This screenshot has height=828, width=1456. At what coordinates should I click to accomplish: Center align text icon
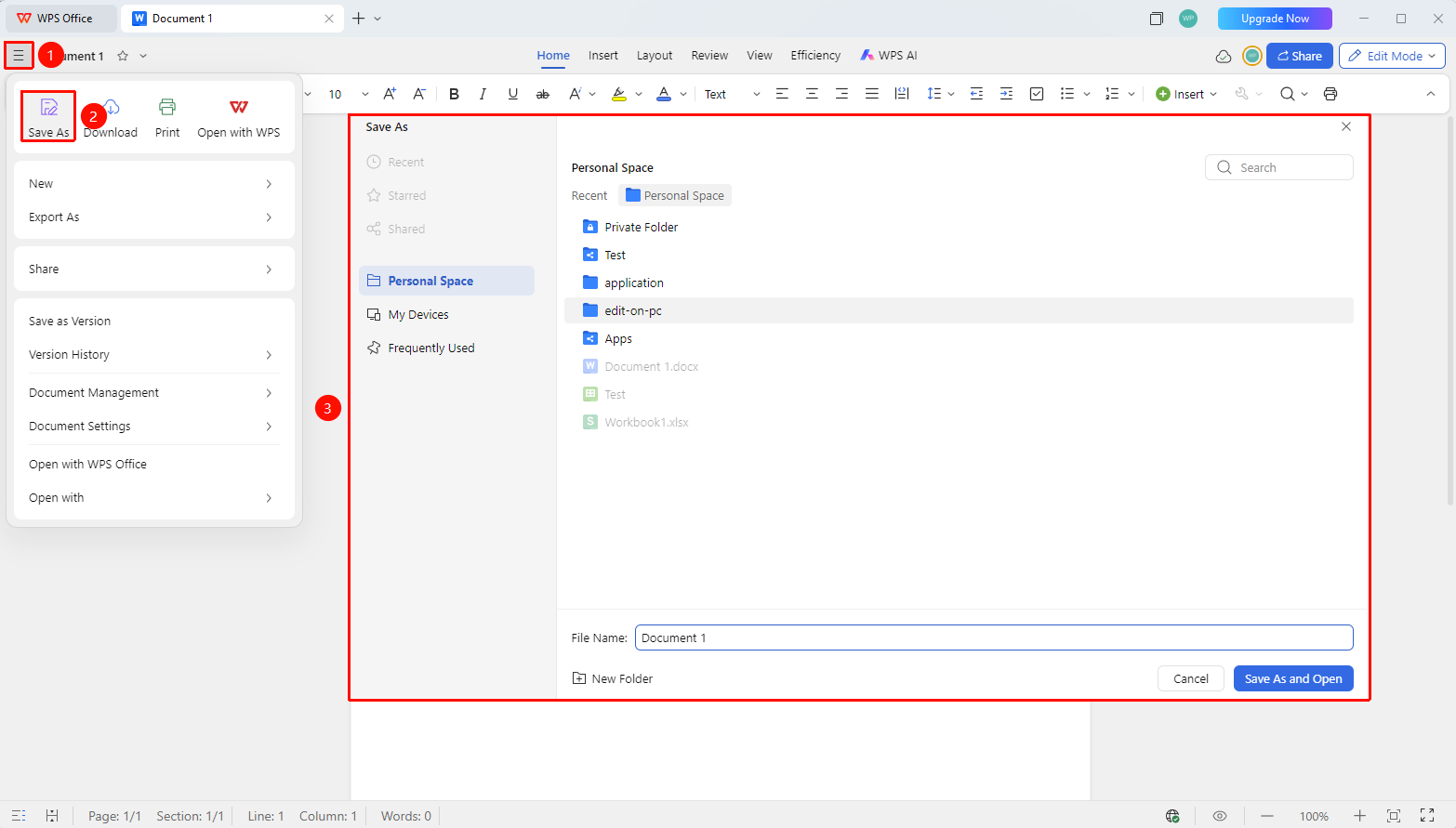(812, 94)
